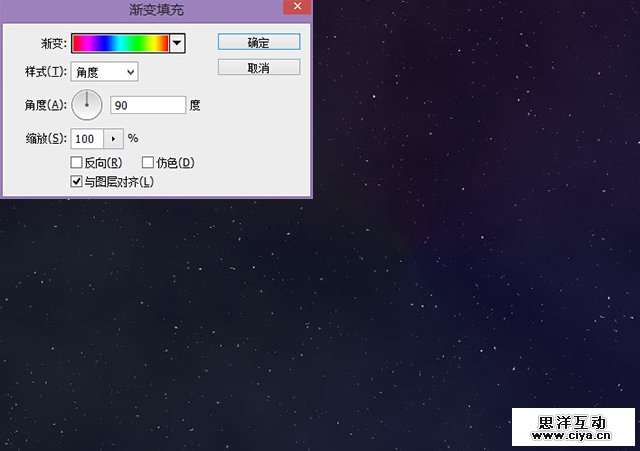640x451 pixels.
Task: Click the angle dial control
Action: click(87, 105)
